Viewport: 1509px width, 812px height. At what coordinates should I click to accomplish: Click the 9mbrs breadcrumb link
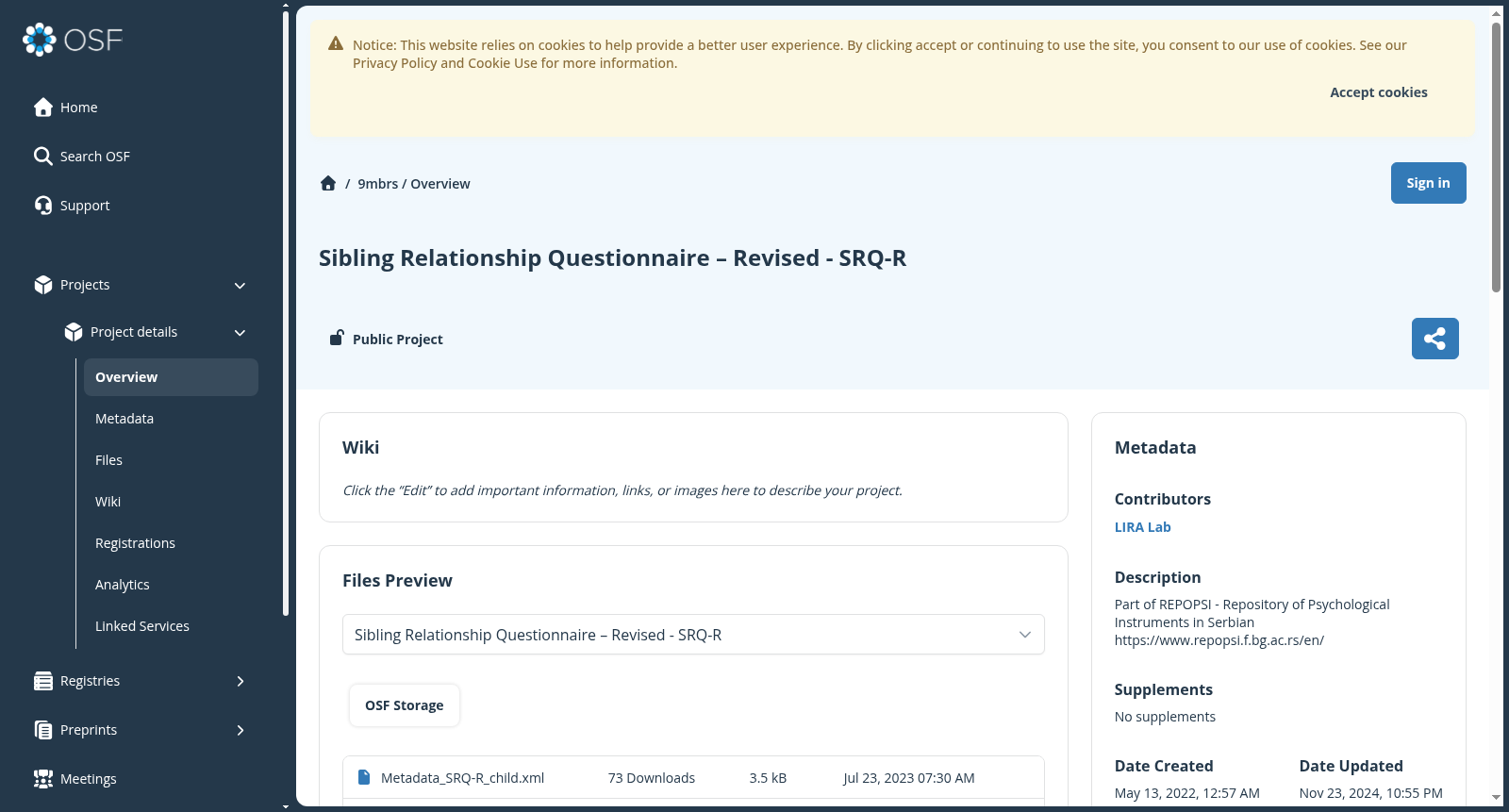point(377,184)
